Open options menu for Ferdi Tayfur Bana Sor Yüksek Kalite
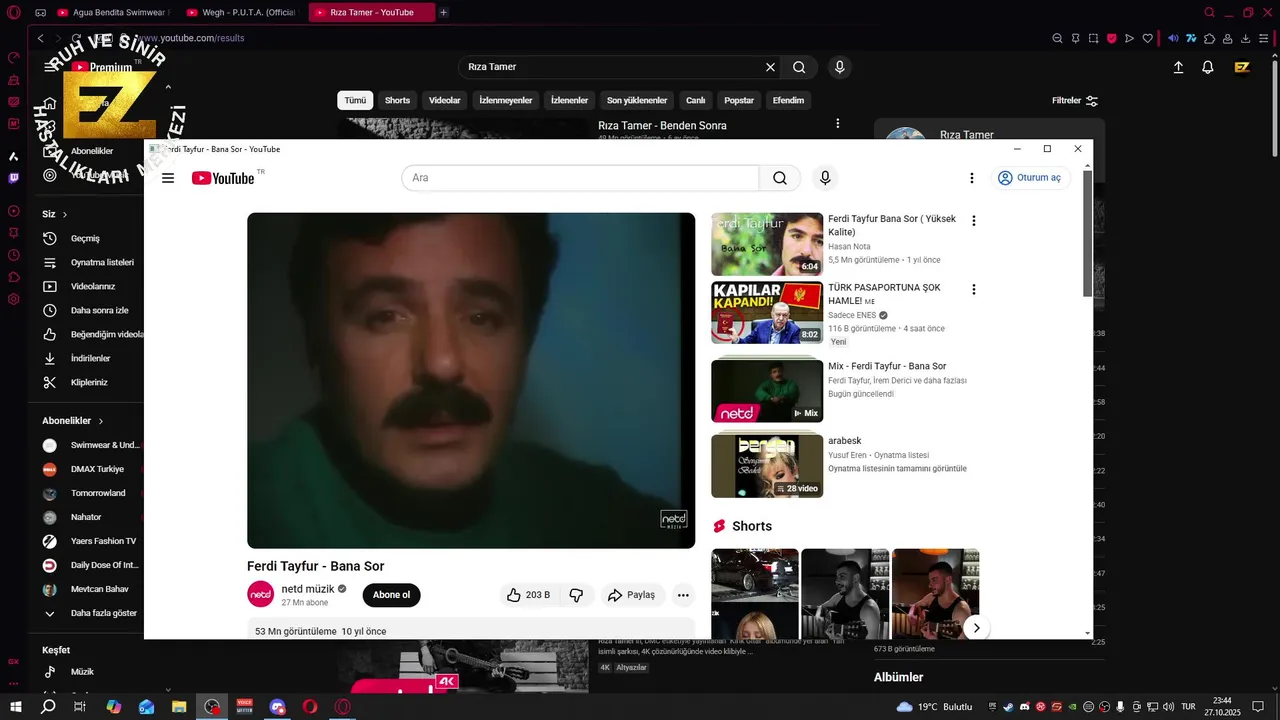1280x720 pixels. (973, 221)
